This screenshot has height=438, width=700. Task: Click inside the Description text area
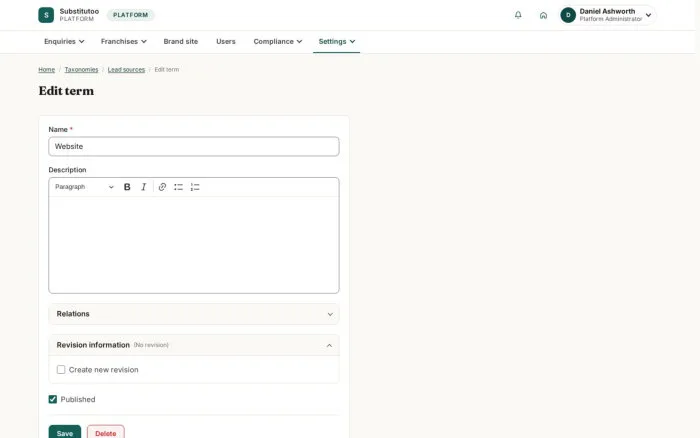(x=194, y=245)
